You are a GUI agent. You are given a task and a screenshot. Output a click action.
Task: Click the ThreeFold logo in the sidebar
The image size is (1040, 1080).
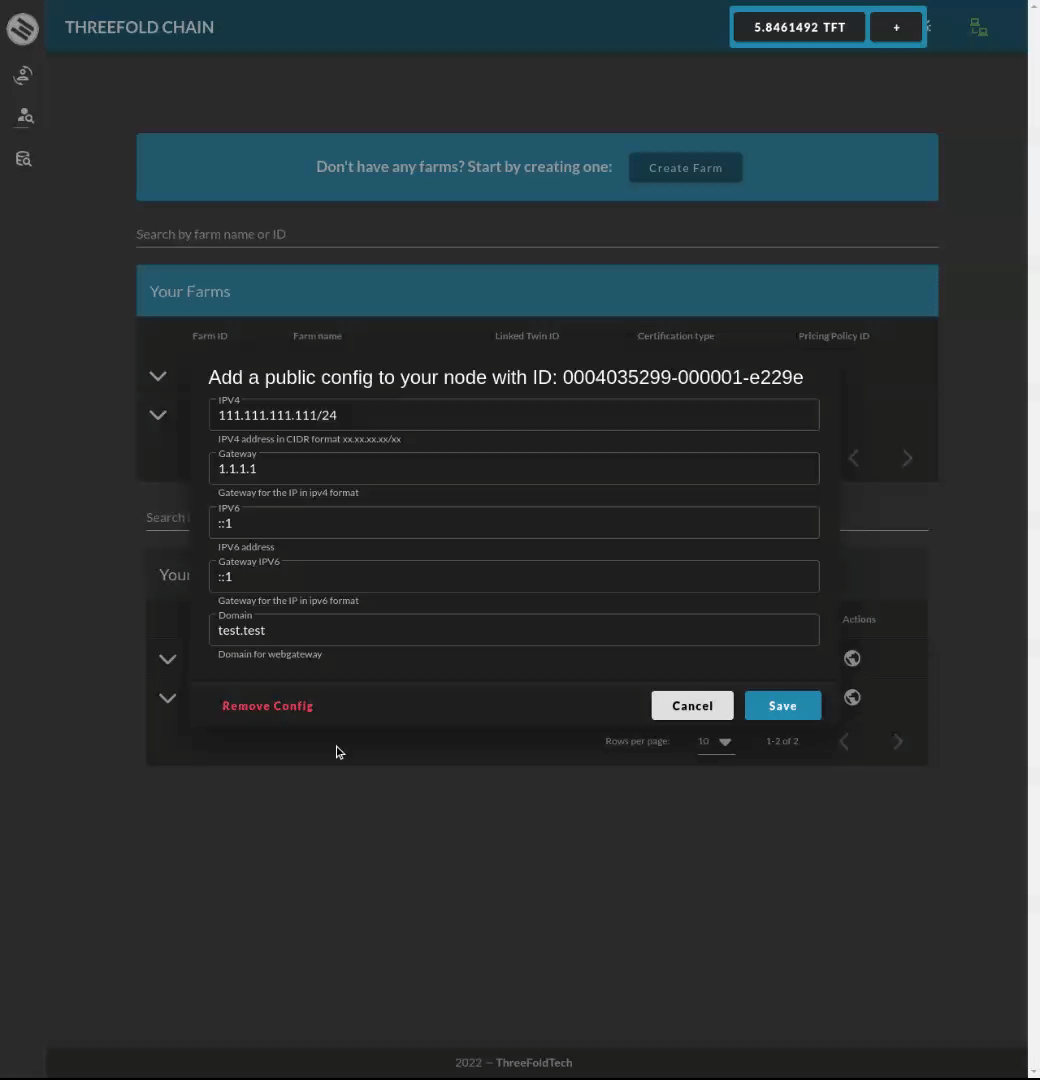[22, 29]
